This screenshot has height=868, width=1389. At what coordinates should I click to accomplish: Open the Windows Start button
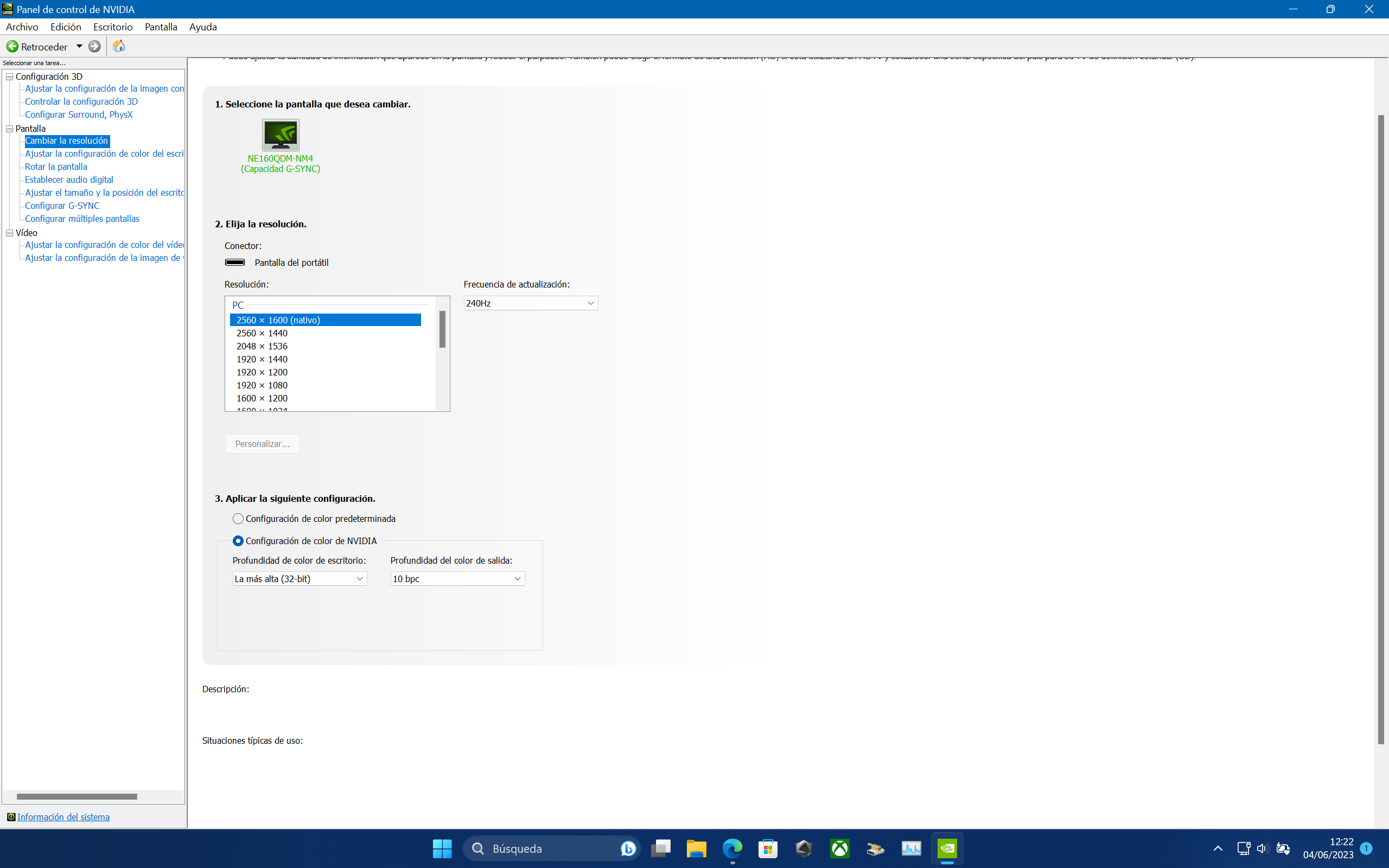442,848
